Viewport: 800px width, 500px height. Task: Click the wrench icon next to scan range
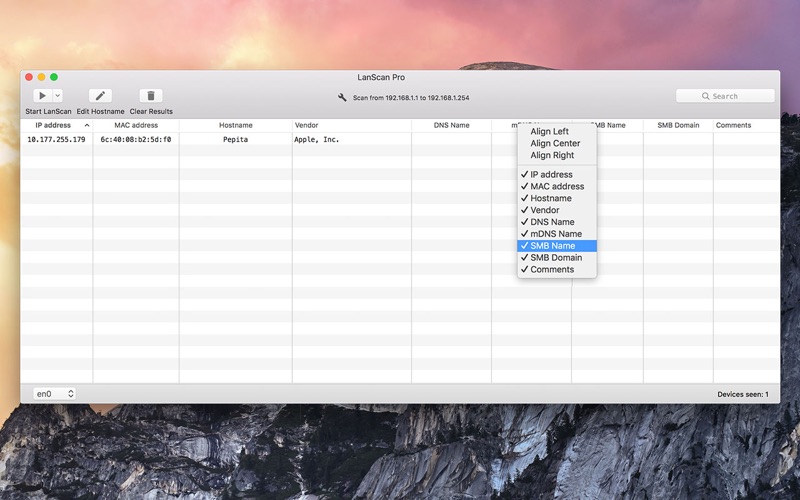click(x=343, y=98)
